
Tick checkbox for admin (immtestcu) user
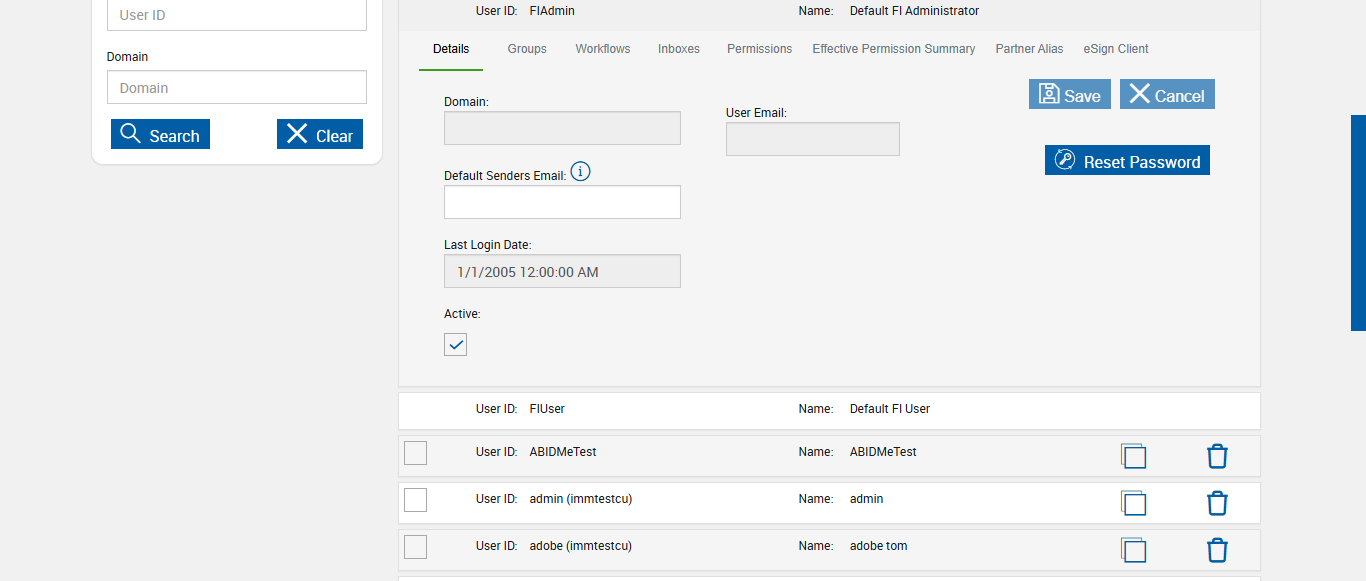(x=416, y=500)
